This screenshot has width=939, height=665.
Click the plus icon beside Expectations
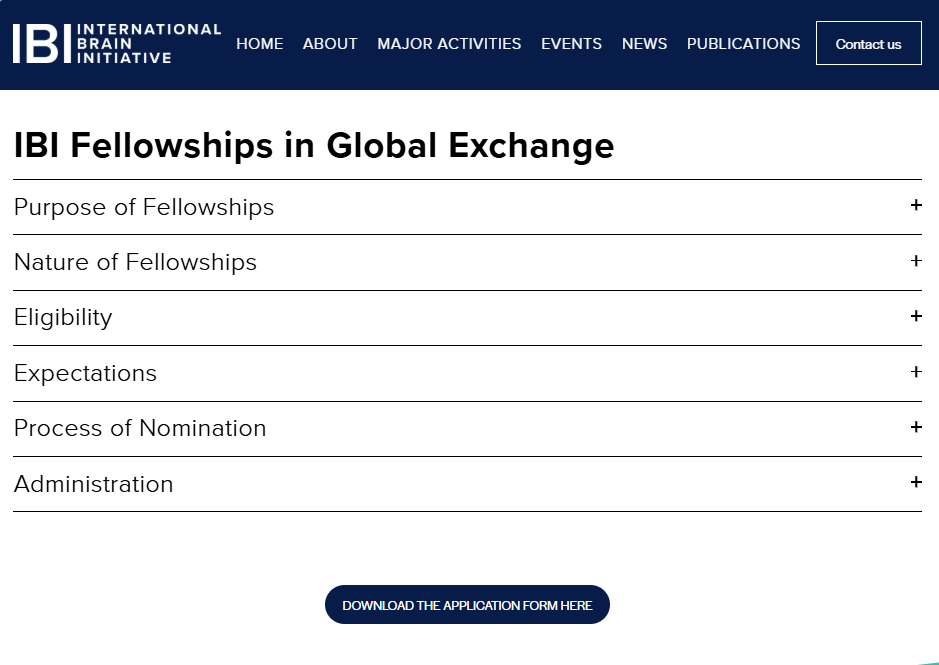click(x=916, y=371)
